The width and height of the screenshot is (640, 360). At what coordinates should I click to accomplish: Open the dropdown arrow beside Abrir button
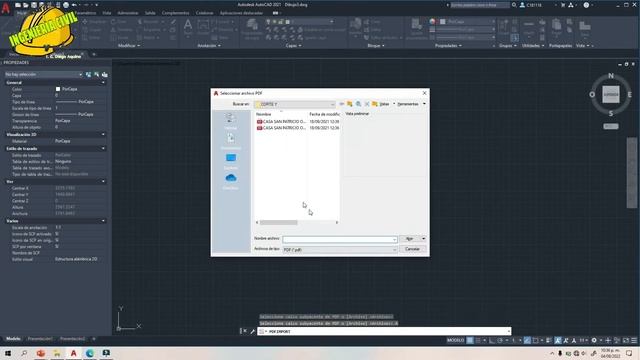coord(423,239)
